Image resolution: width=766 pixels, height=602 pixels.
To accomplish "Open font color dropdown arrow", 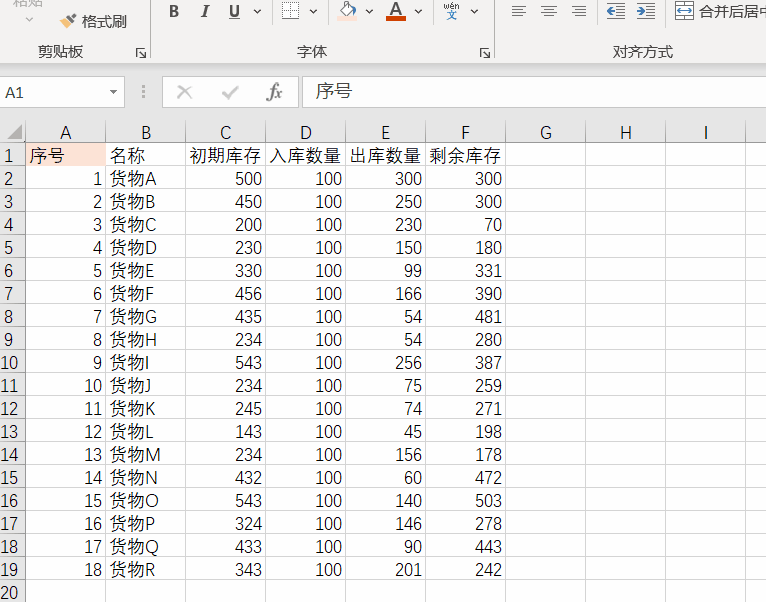I will (x=418, y=11).
